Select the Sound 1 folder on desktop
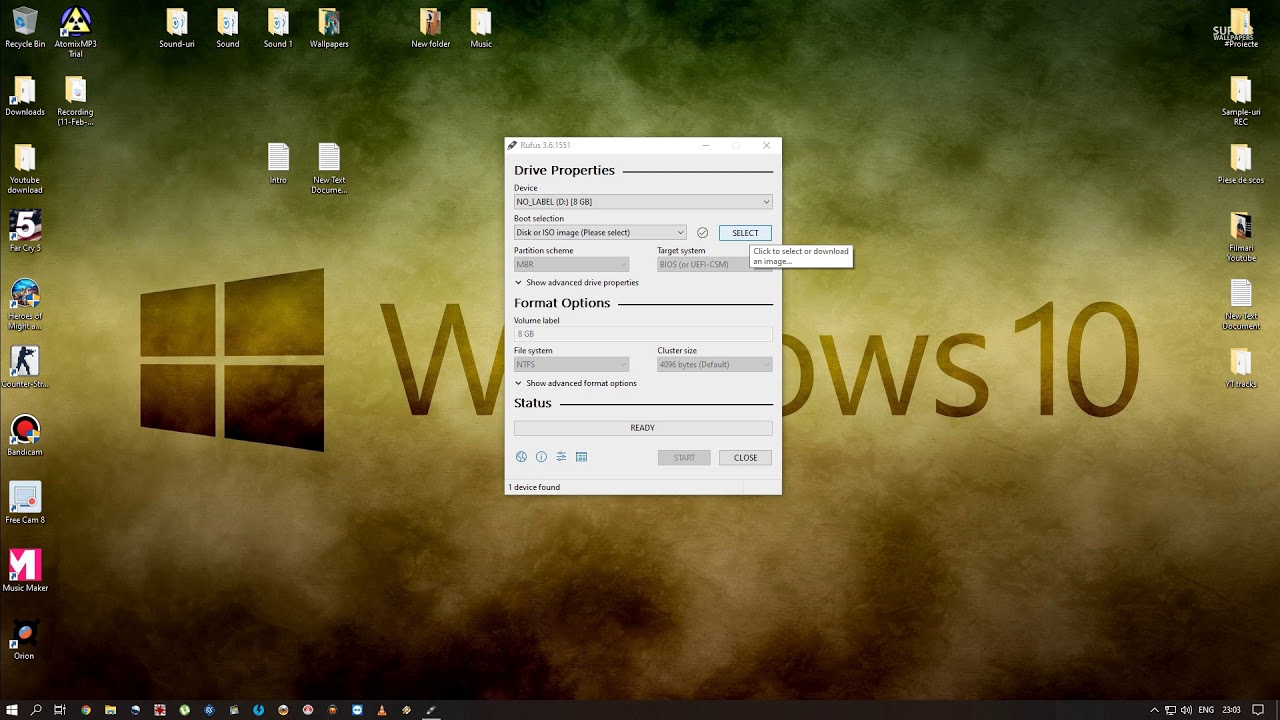 278,28
